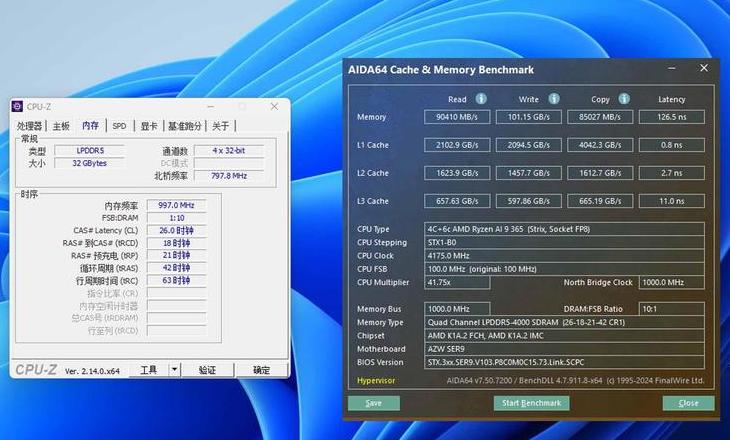Image resolution: width=730 pixels, height=440 pixels.
Task: Click the CPU Clock value 4175.0 MHz
Action: pyautogui.click(x=564, y=256)
